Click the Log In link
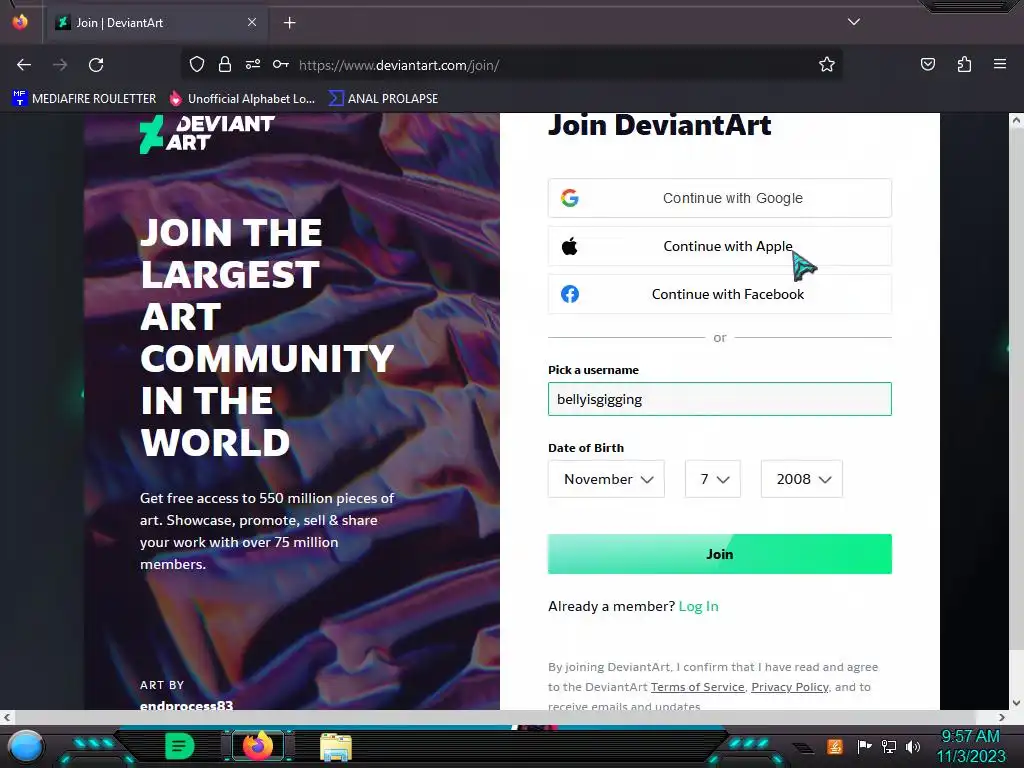 [x=698, y=606]
